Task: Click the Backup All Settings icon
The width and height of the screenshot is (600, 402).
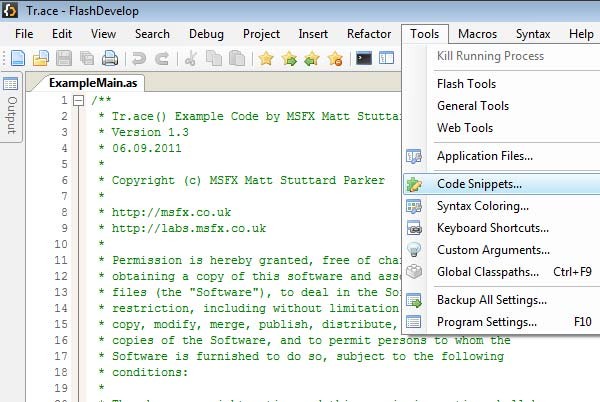Action: coord(414,300)
